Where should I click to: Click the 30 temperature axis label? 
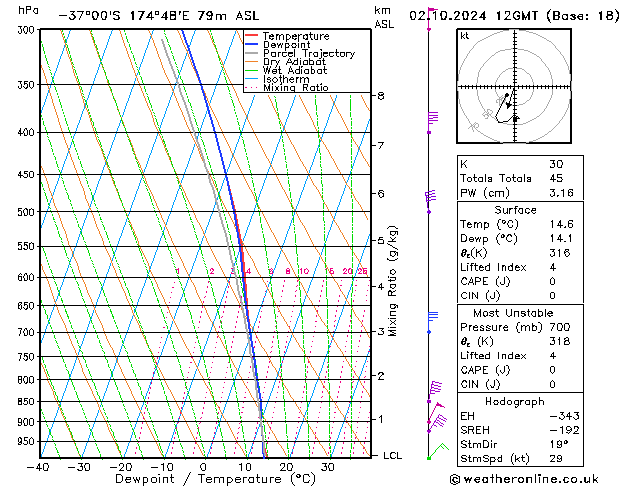(x=327, y=467)
